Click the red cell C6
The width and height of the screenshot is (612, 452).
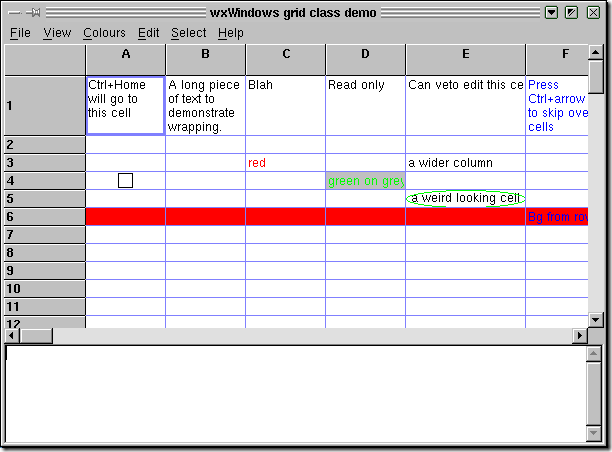(x=286, y=217)
